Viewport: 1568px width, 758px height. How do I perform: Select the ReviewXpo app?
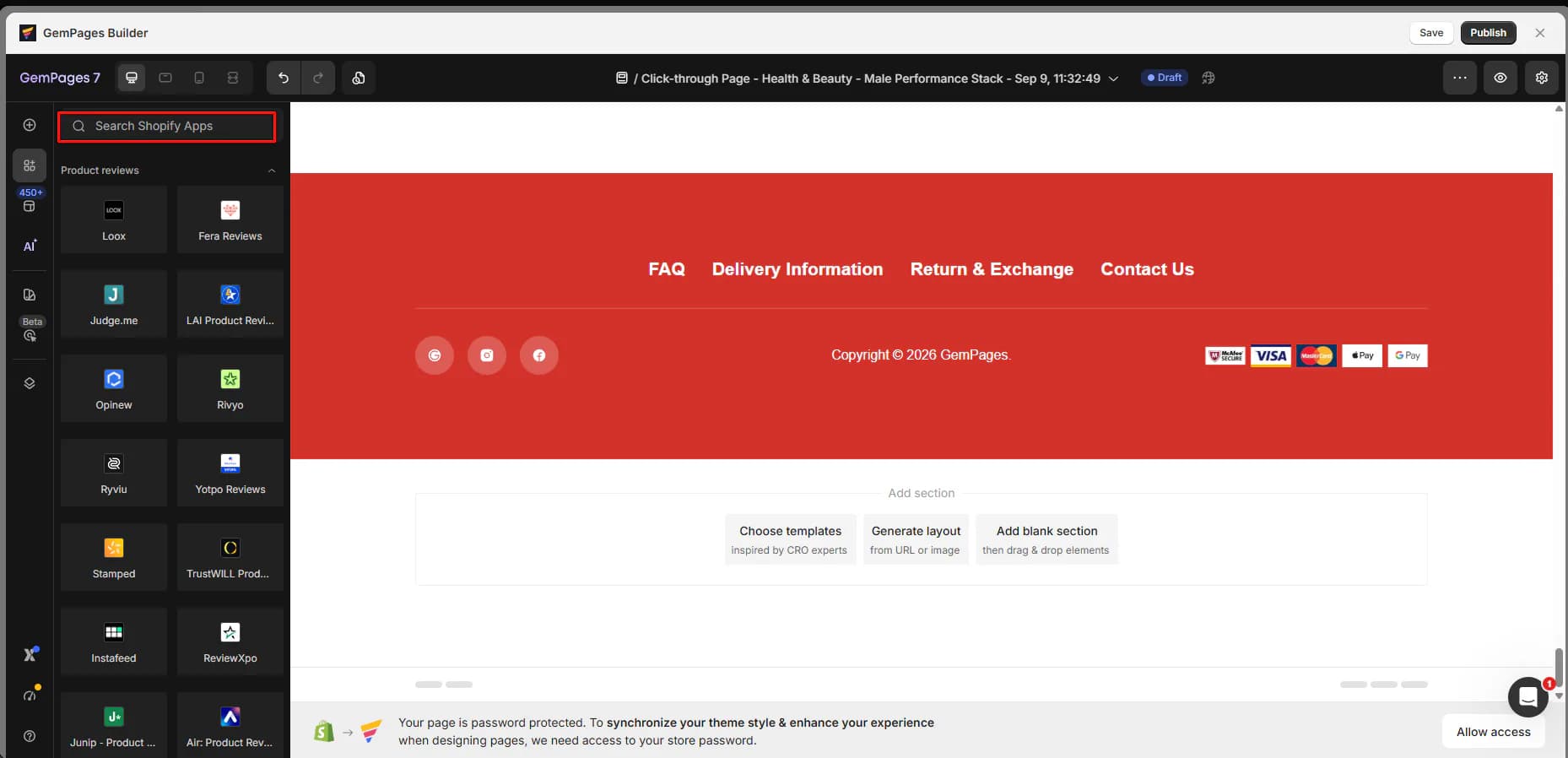(x=230, y=642)
